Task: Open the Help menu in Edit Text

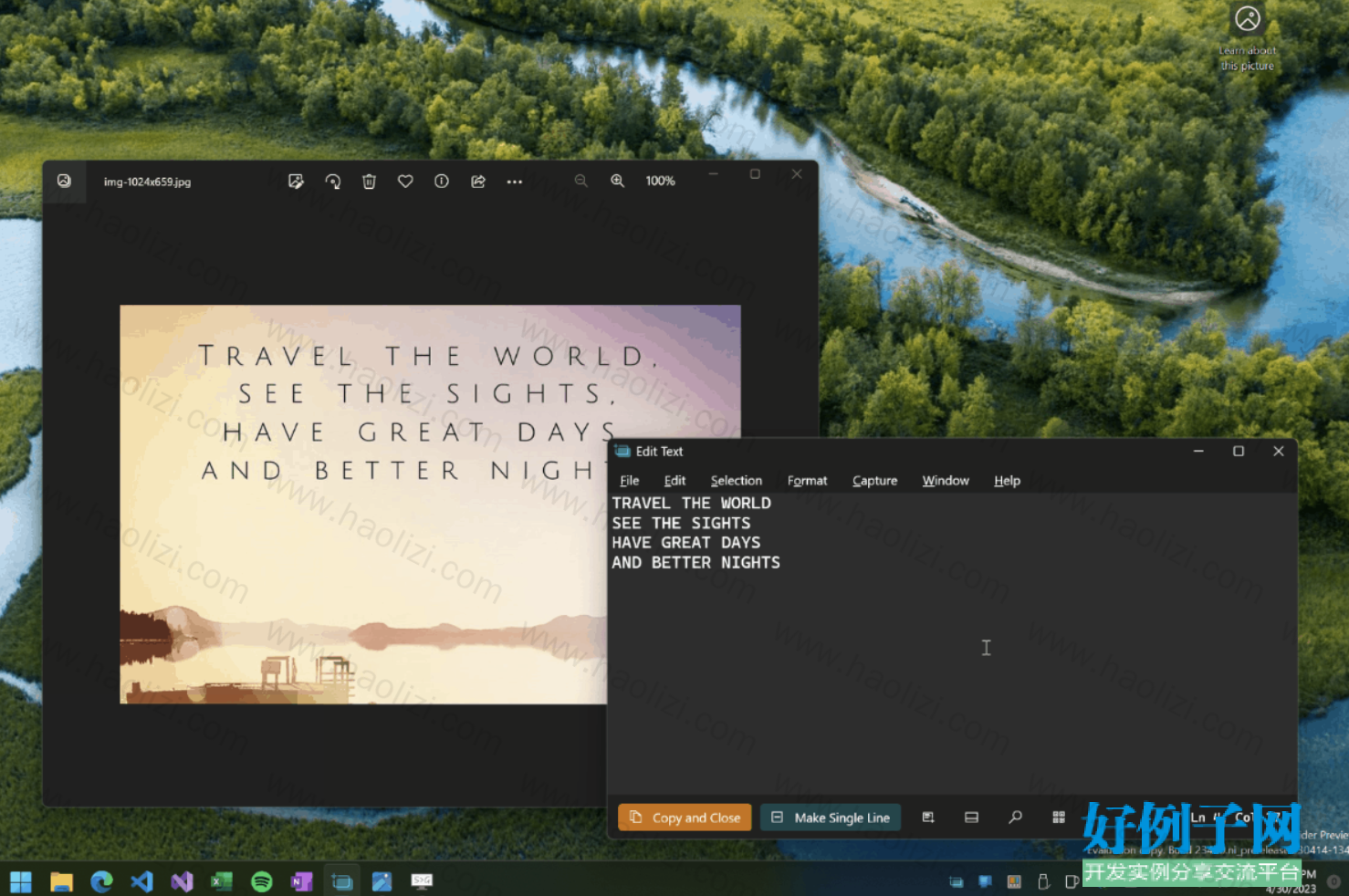Action: click(1007, 480)
